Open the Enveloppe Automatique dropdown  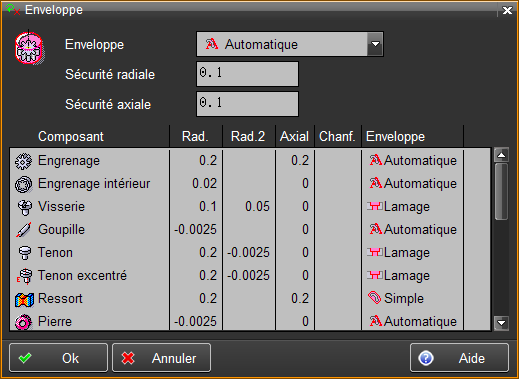pos(290,44)
